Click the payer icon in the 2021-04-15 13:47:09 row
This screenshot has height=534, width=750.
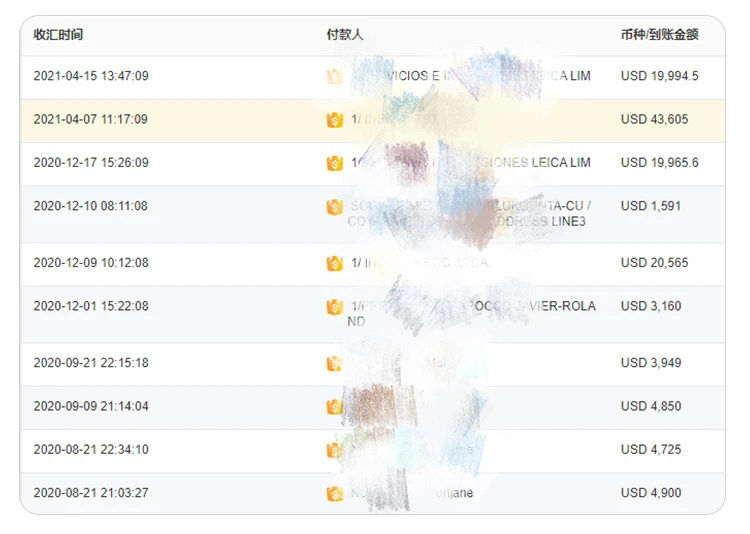(334, 76)
